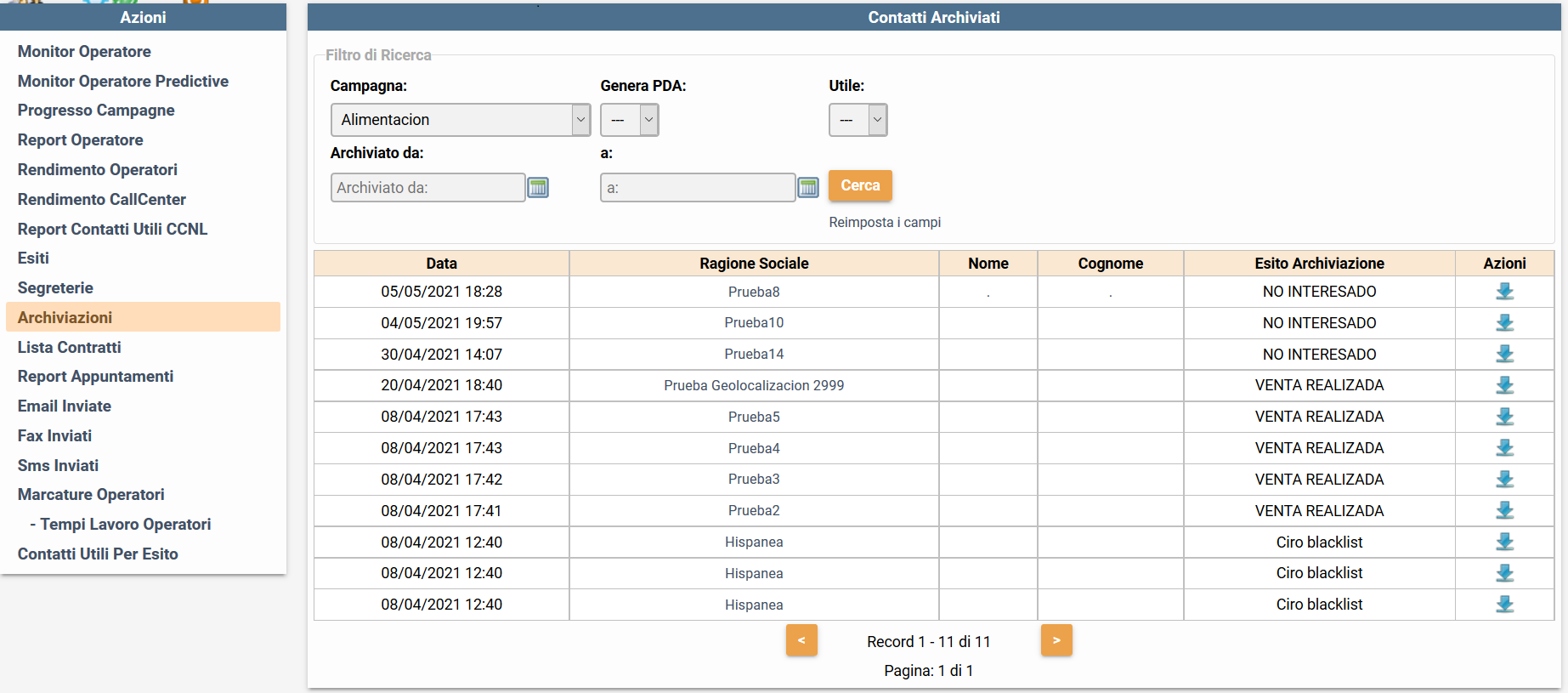Image resolution: width=1568 pixels, height=693 pixels.
Task: Download the archived Prueba8 contact
Action: click(1504, 292)
